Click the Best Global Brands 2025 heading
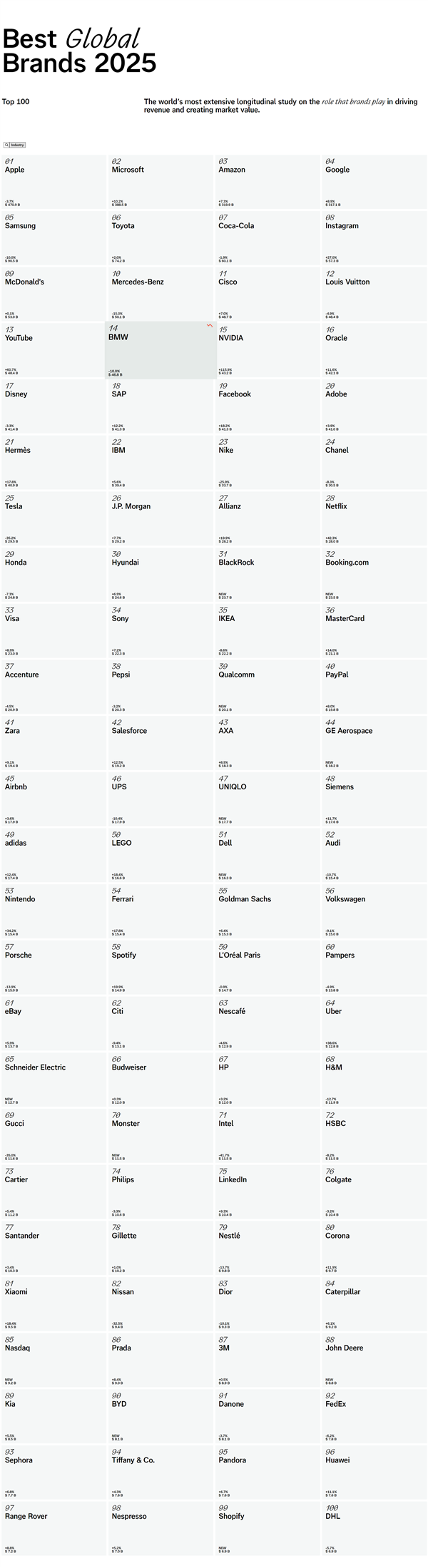 click(79, 51)
